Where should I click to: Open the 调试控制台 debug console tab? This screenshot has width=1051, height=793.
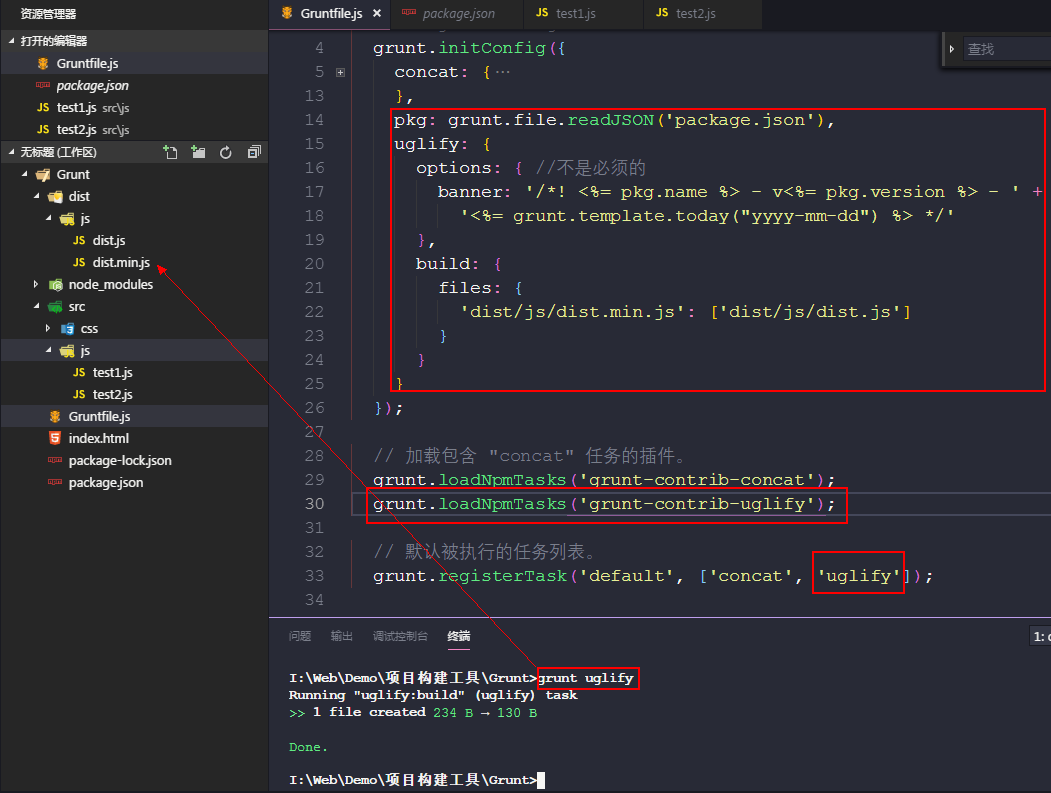tap(400, 636)
